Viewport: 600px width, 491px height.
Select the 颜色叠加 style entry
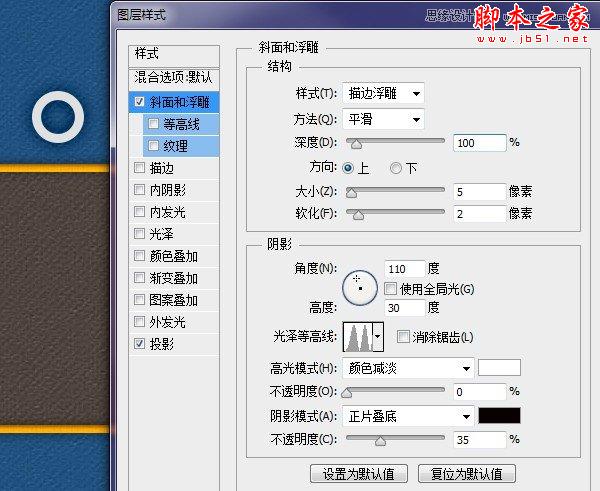(174, 256)
